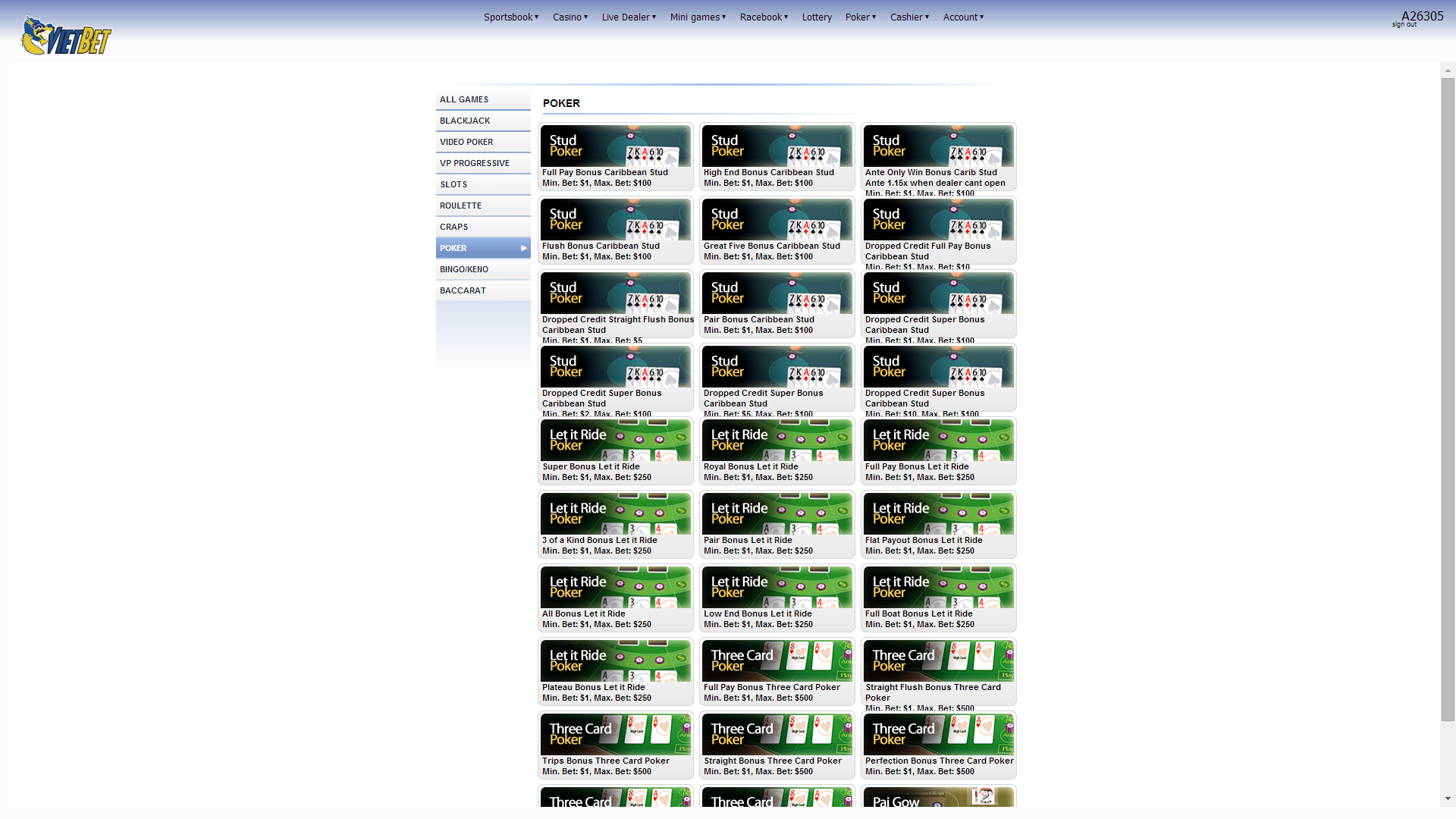The image size is (1456, 819).
Task: Click the page scrollbar down arrow
Action: click(1448, 799)
